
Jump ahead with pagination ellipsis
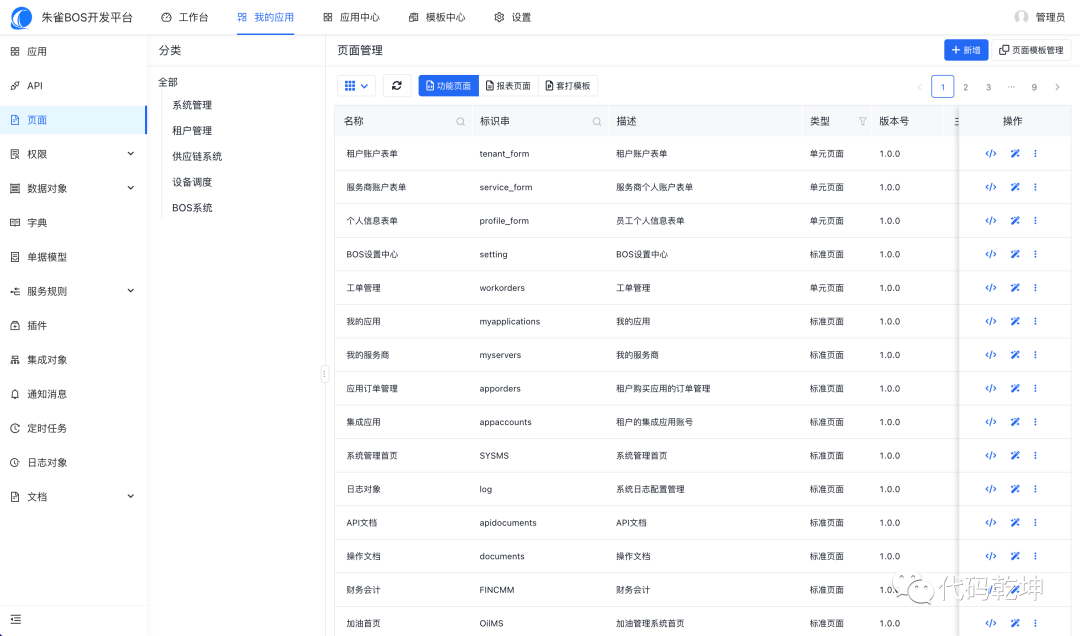(1011, 87)
